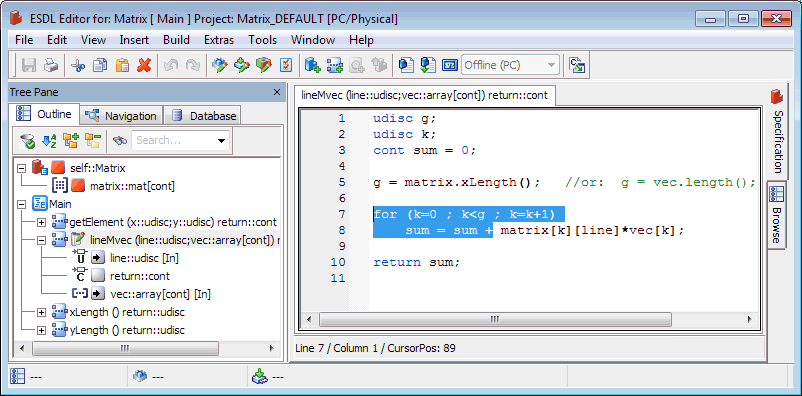
Task: Click the Redo arrow icon
Action: pos(193,65)
